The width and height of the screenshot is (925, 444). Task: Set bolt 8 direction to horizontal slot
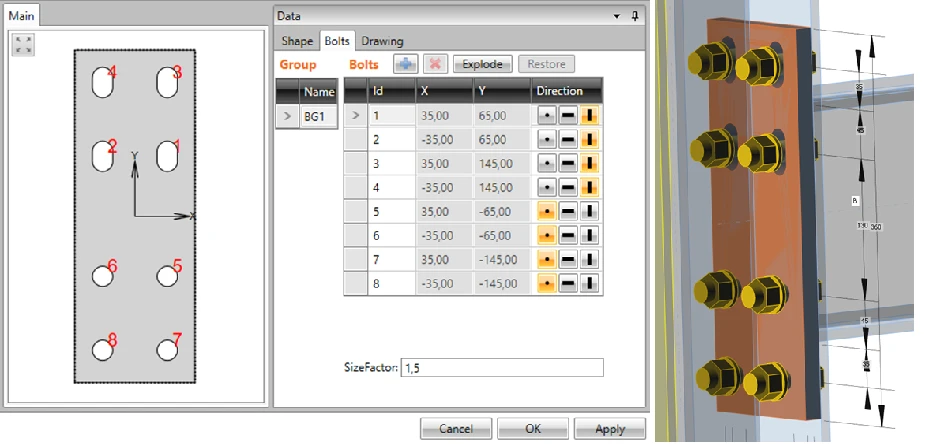tap(568, 284)
